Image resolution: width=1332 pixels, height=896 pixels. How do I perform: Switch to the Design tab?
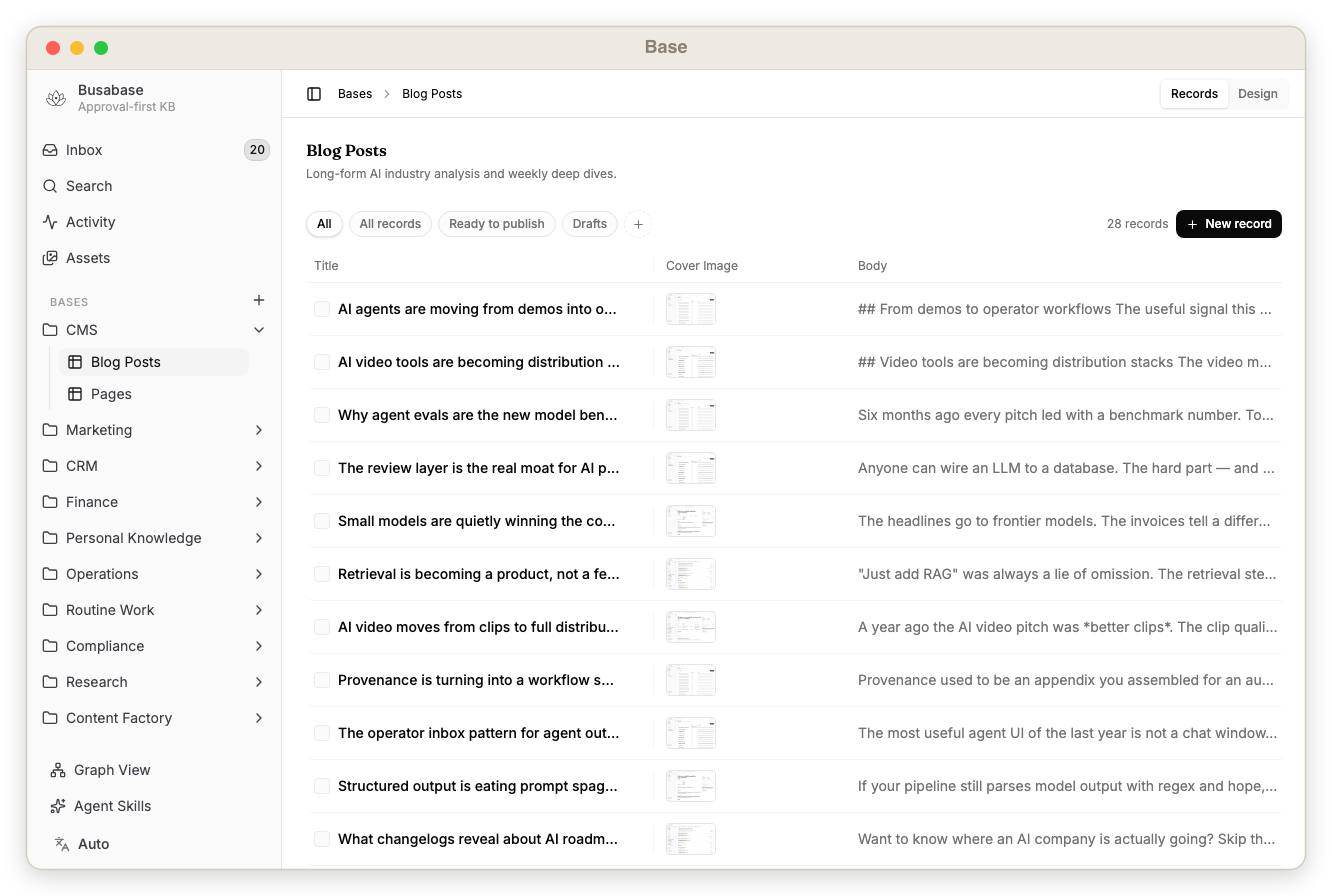[1257, 94]
